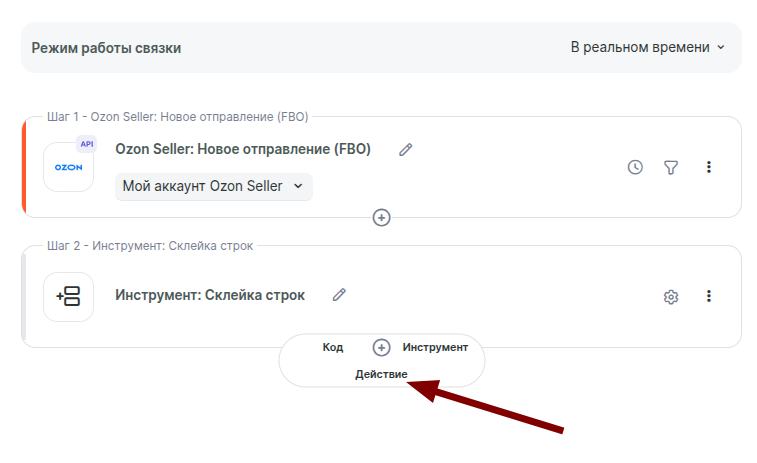Select the 'Мой аккаунт Ozon Seller' account dropdown
Screen dimensions: 757x463
click(213, 186)
